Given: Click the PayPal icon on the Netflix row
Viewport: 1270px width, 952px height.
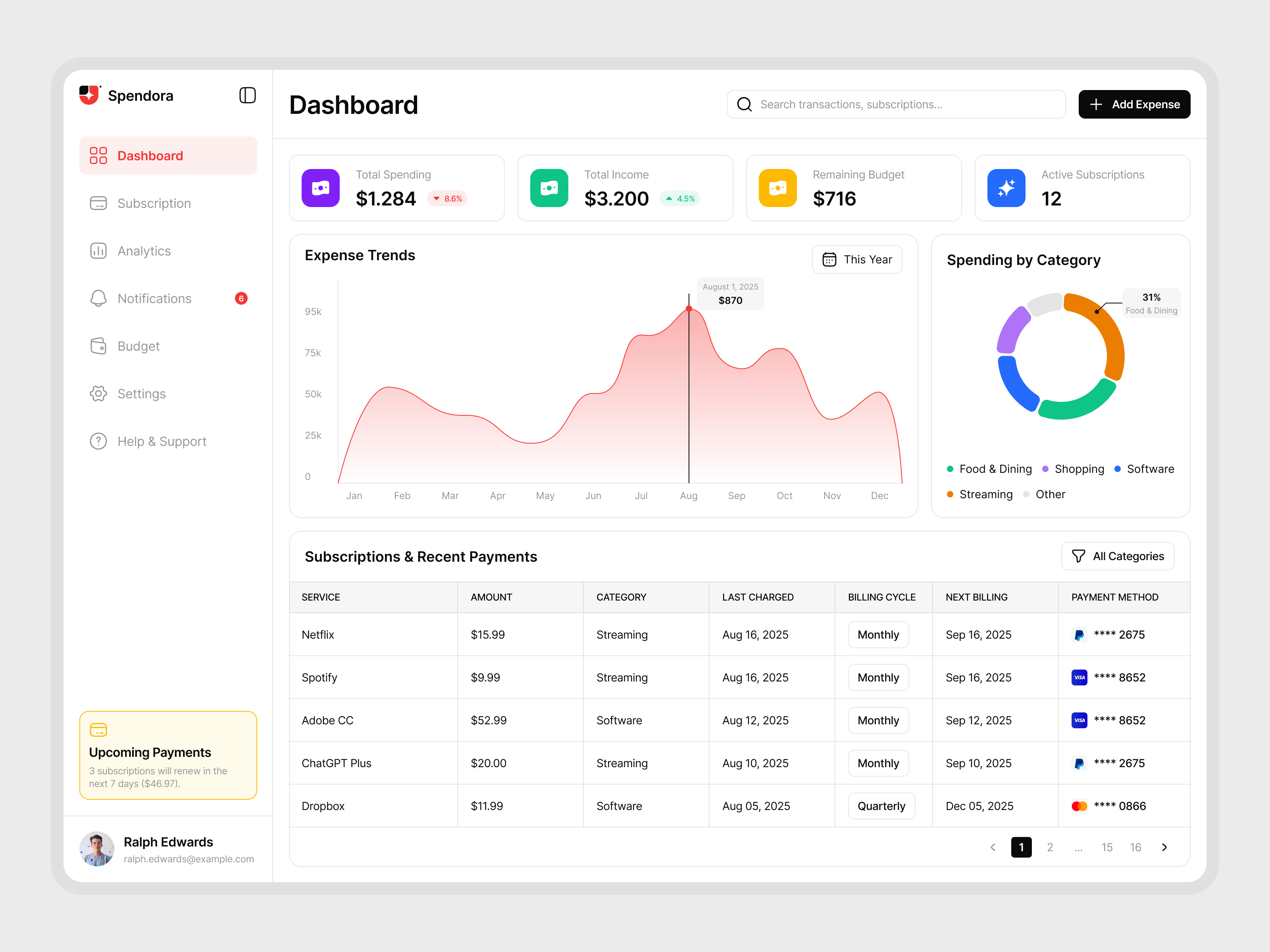Looking at the screenshot, I should (1079, 635).
